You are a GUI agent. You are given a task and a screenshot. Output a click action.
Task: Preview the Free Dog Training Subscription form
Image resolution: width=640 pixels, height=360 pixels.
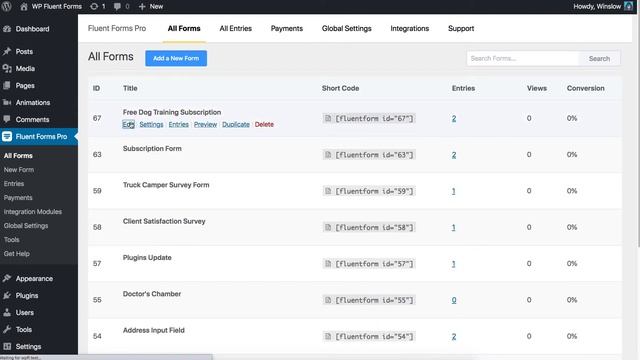[205, 124]
